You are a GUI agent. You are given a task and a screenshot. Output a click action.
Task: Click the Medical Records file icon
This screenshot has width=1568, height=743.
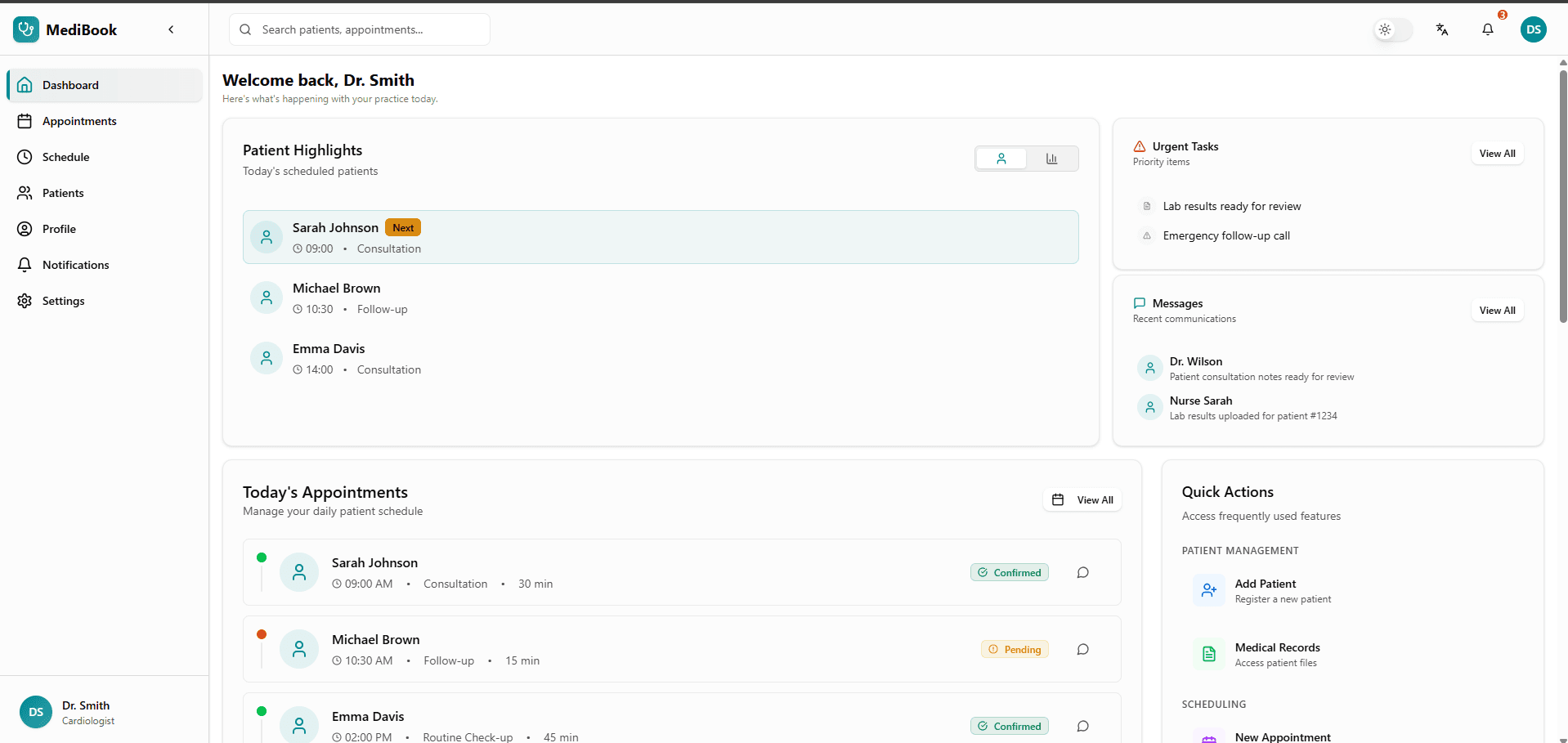point(1209,654)
